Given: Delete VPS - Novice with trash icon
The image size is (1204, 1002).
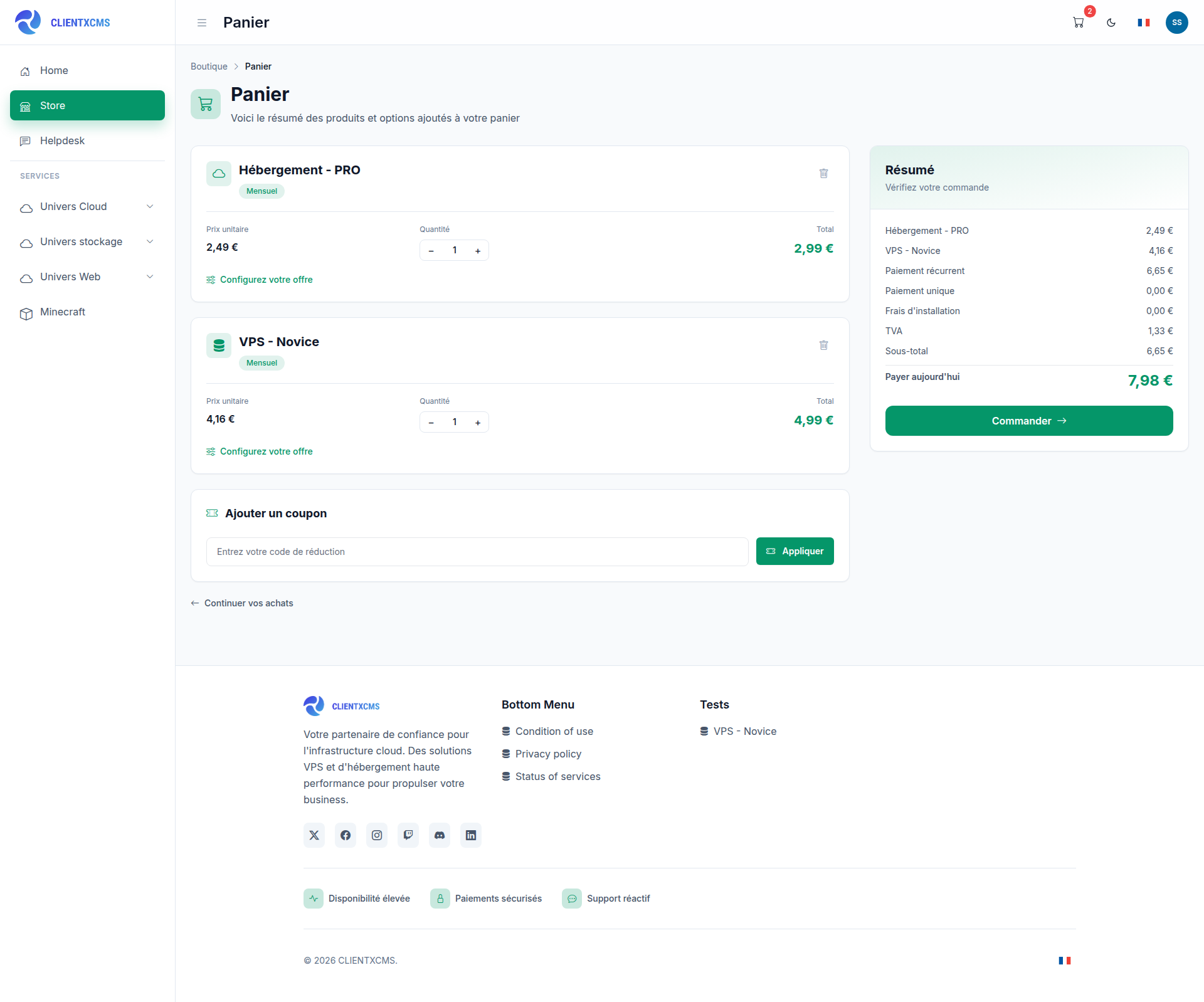Looking at the screenshot, I should point(823,345).
